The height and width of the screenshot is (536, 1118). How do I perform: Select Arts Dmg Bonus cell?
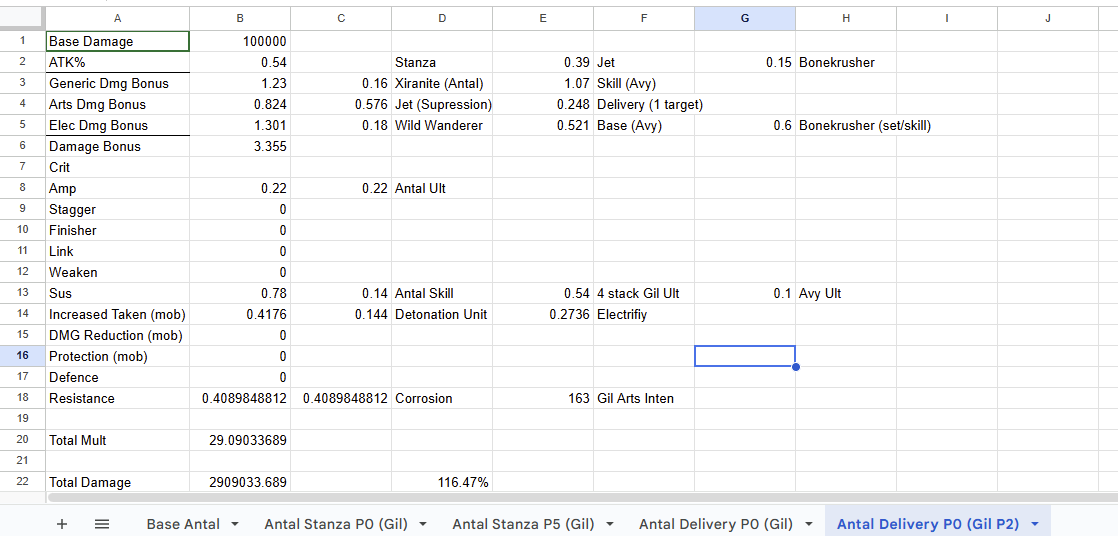click(x=118, y=105)
